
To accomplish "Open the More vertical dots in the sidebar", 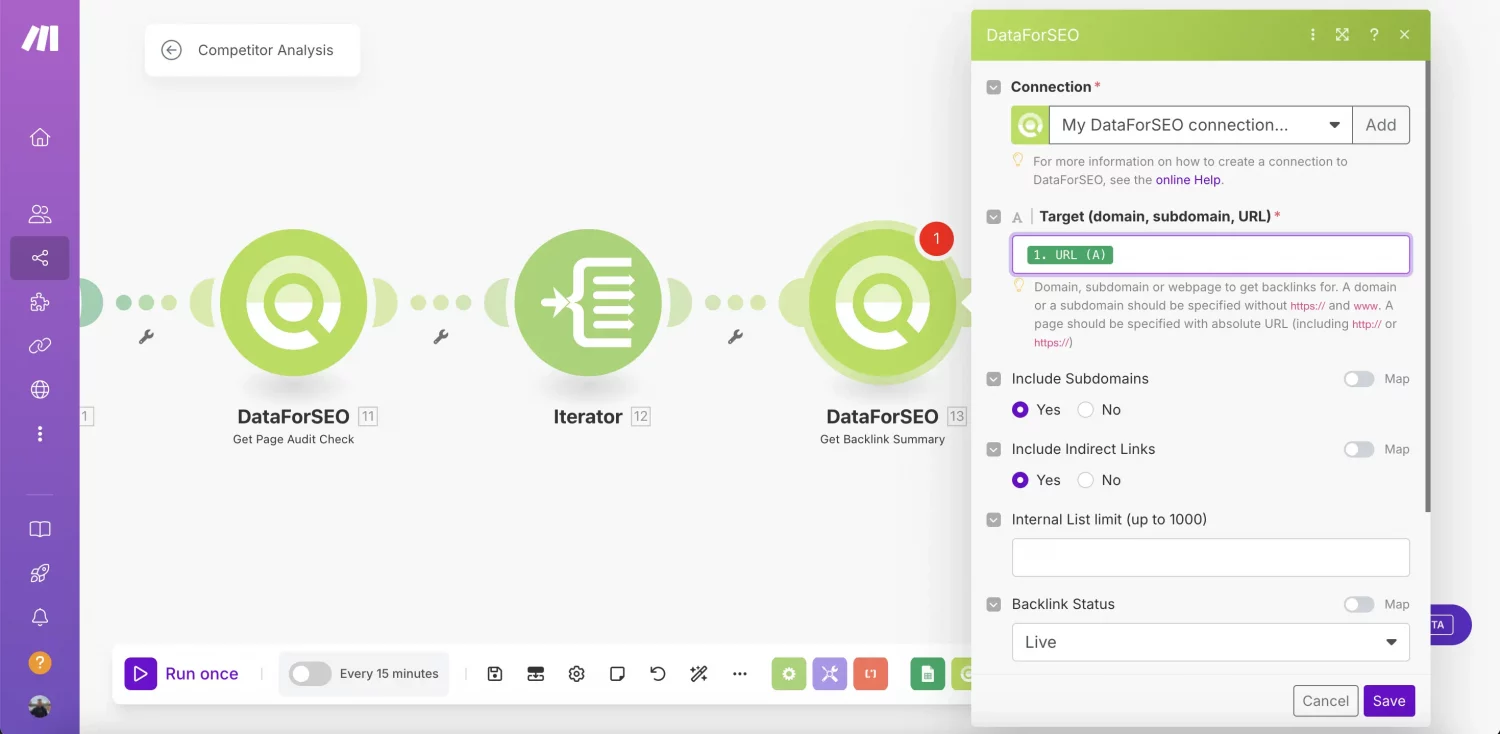I will [x=40, y=434].
